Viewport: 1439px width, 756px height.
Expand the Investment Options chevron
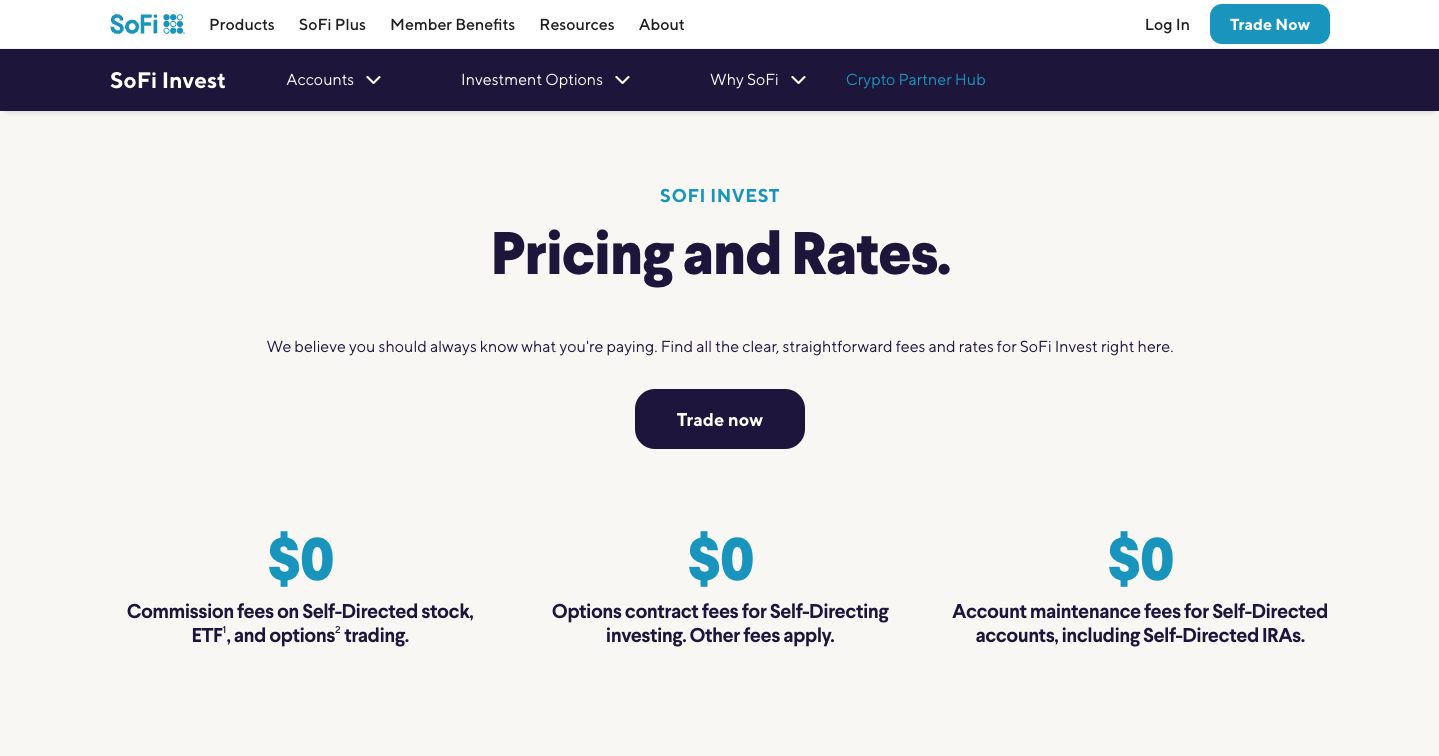pyautogui.click(x=622, y=80)
